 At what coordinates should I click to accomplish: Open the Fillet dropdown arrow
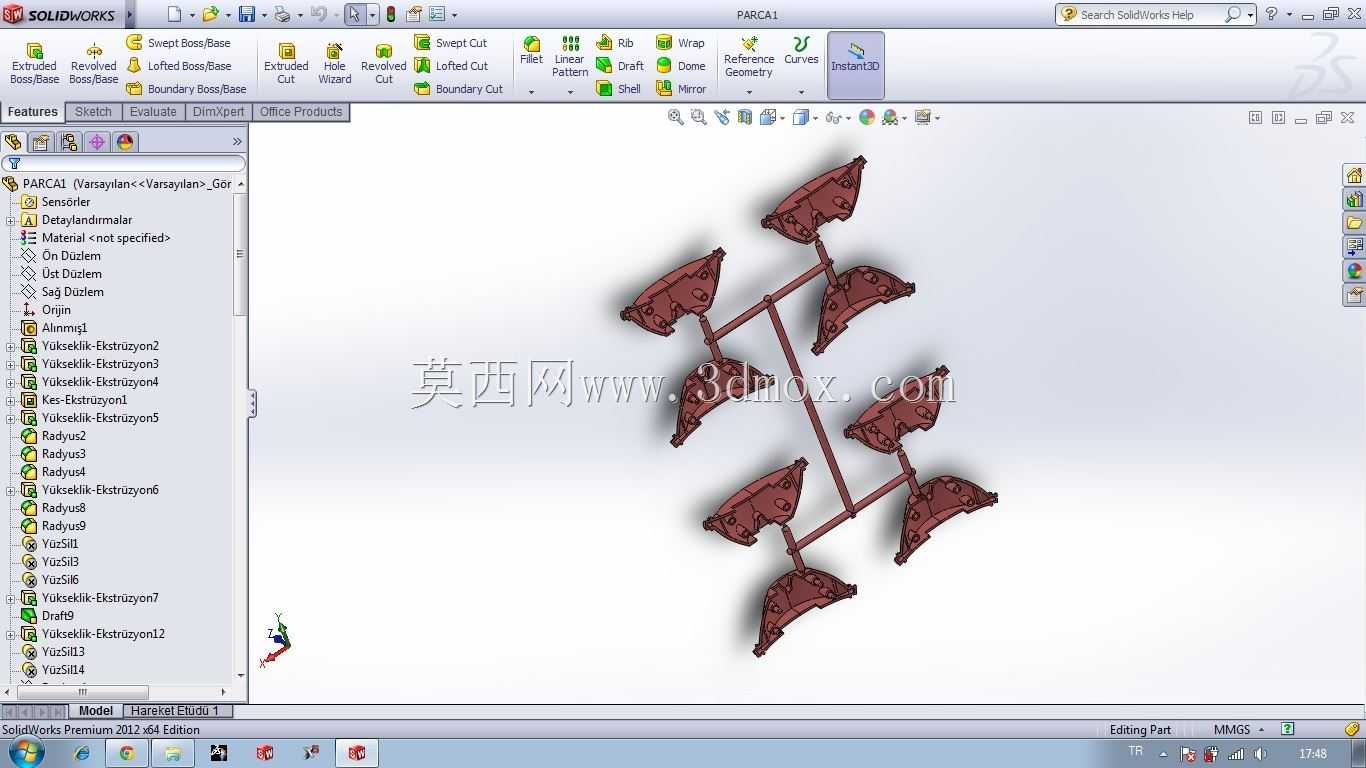532,92
